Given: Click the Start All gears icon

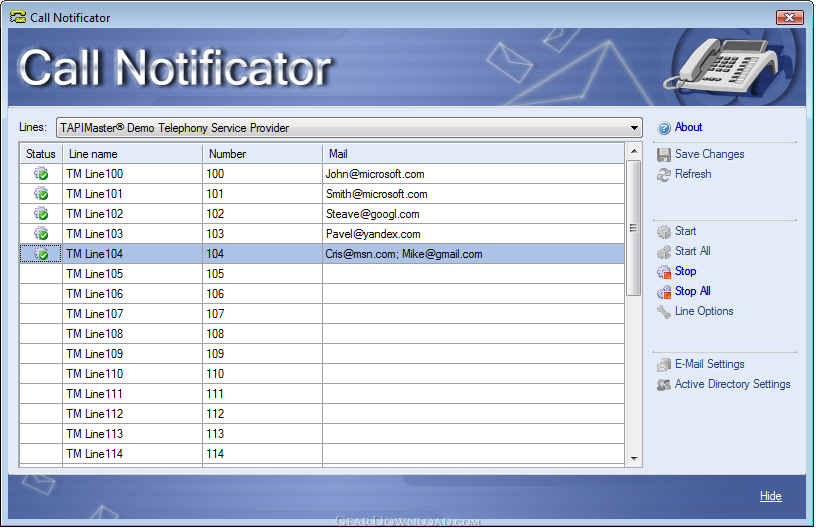Looking at the screenshot, I should tap(664, 252).
